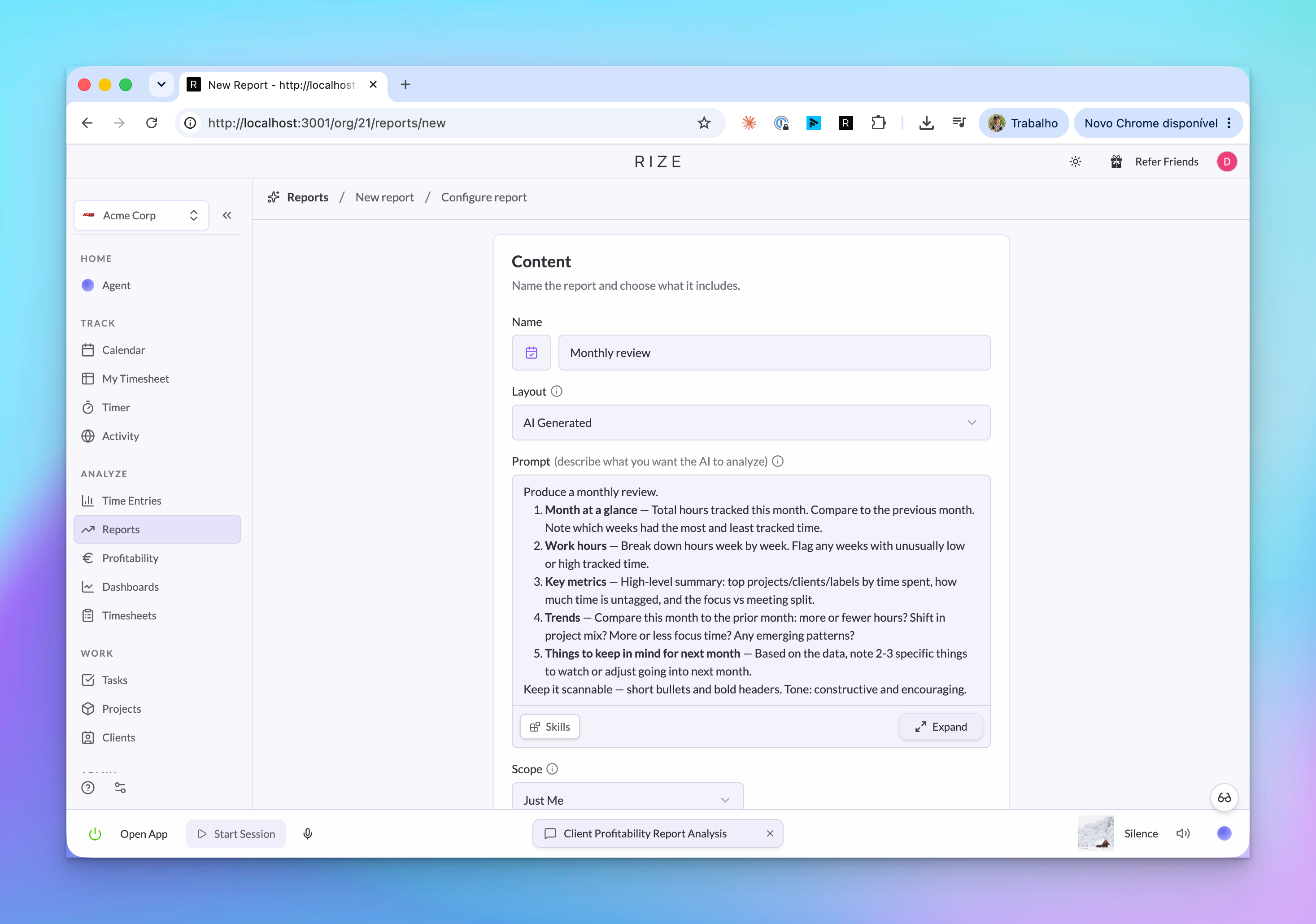Click the floating glasses icon button

click(1224, 798)
